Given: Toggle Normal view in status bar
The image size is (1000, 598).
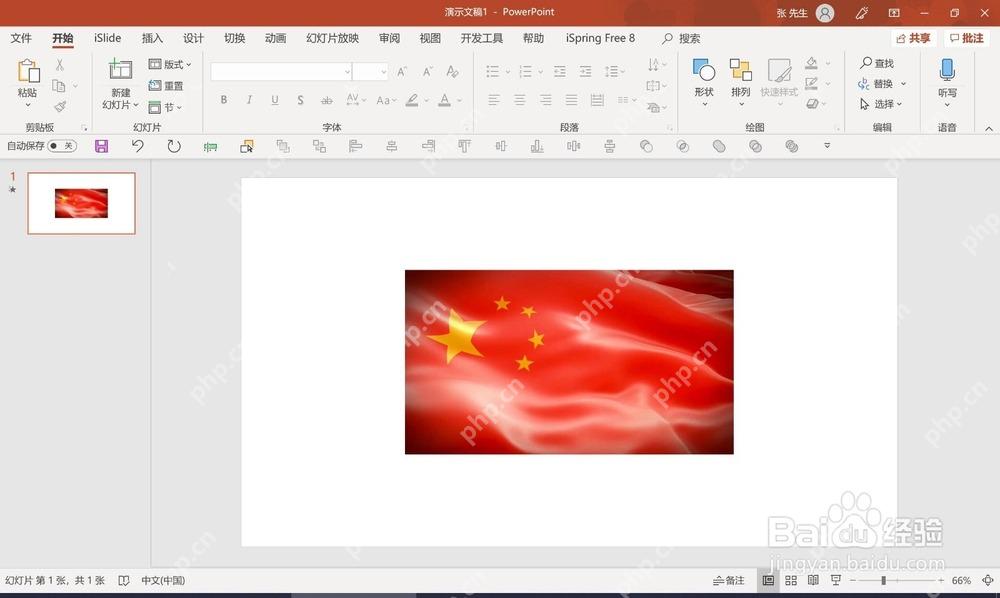Looking at the screenshot, I should [768, 580].
